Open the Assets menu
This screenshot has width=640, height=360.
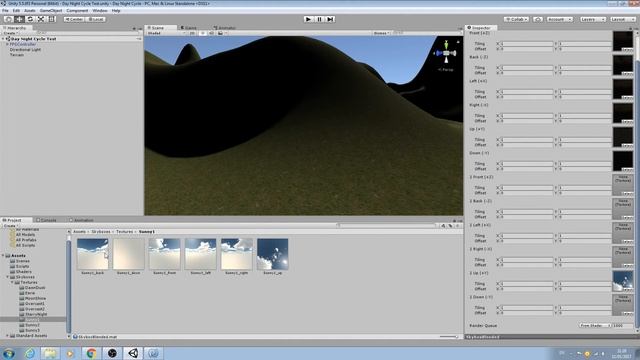pyautogui.click(x=30, y=11)
